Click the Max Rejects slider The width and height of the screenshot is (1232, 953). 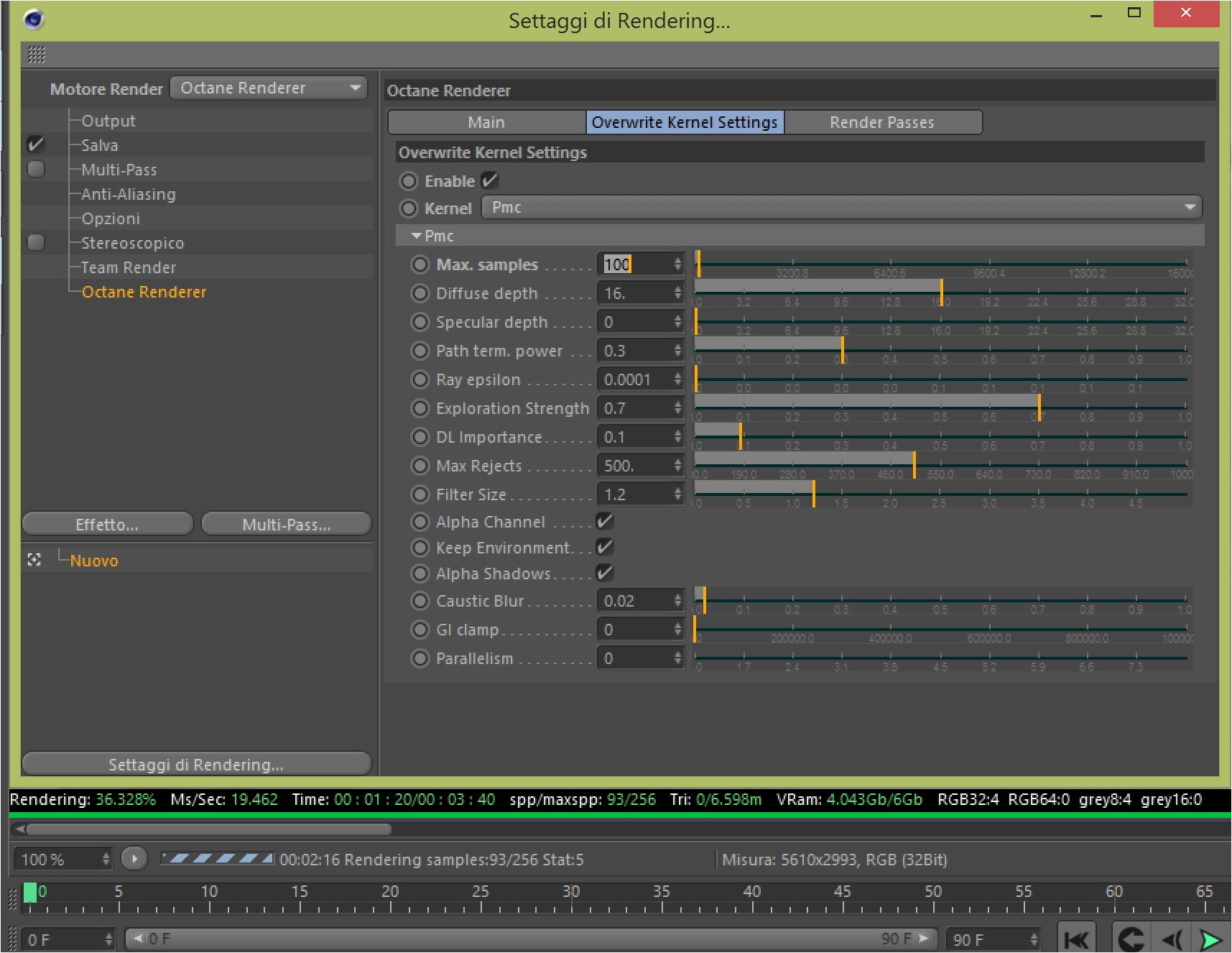(943, 465)
